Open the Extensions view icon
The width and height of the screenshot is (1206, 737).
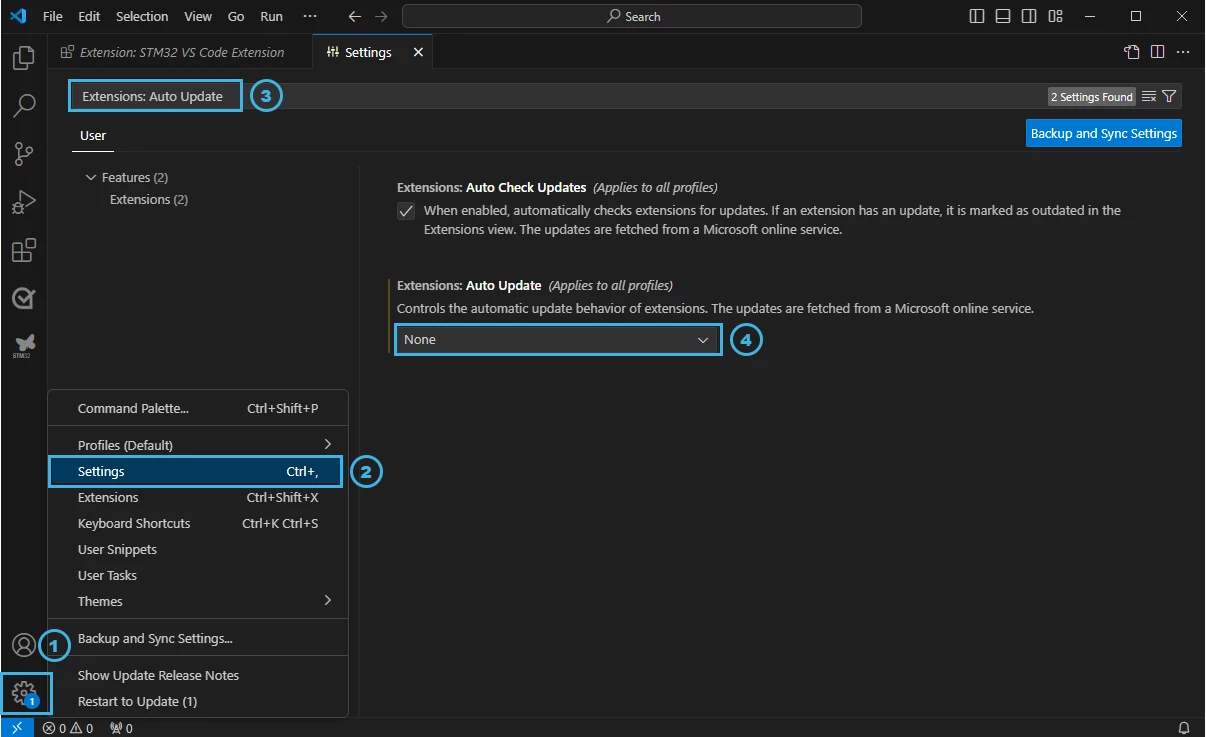click(x=24, y=249)
